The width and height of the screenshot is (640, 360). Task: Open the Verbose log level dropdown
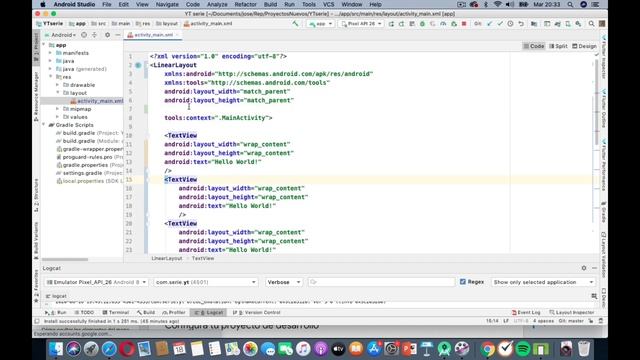(x=284, y=282)
